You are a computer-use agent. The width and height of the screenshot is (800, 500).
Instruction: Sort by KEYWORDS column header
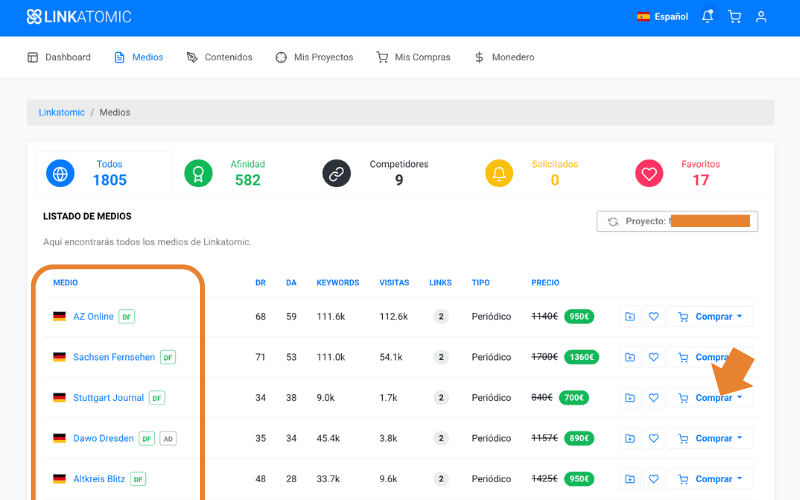point(338,283)
